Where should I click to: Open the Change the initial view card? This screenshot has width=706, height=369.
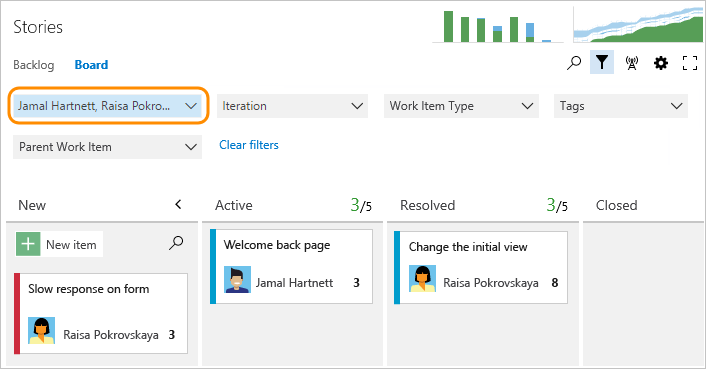(x=481, y=268)
